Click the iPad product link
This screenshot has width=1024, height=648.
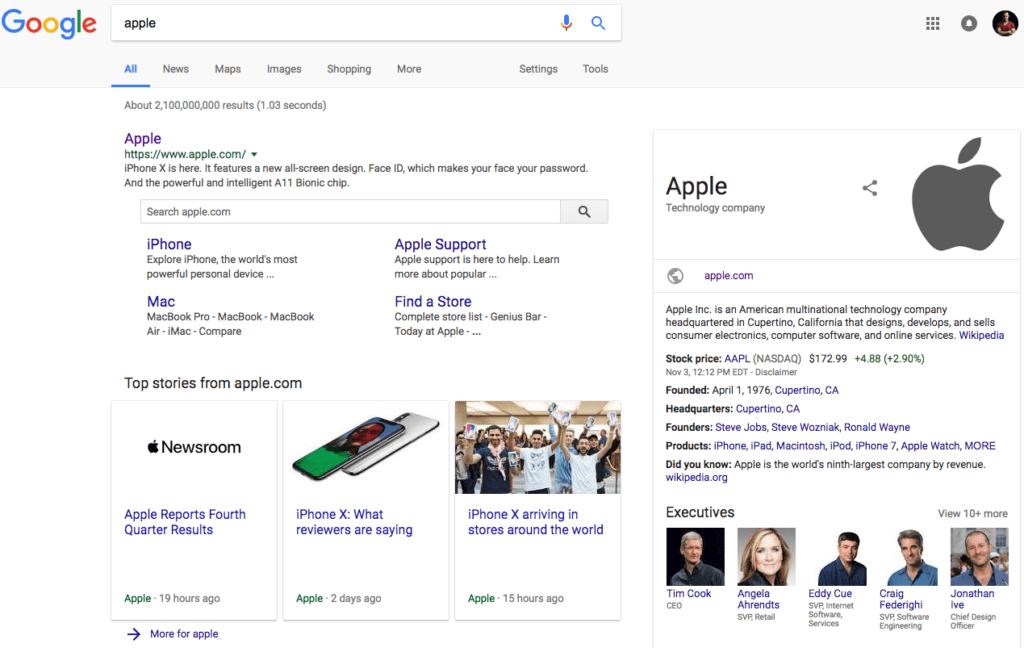pyautogui.click(x=761, y=446)
